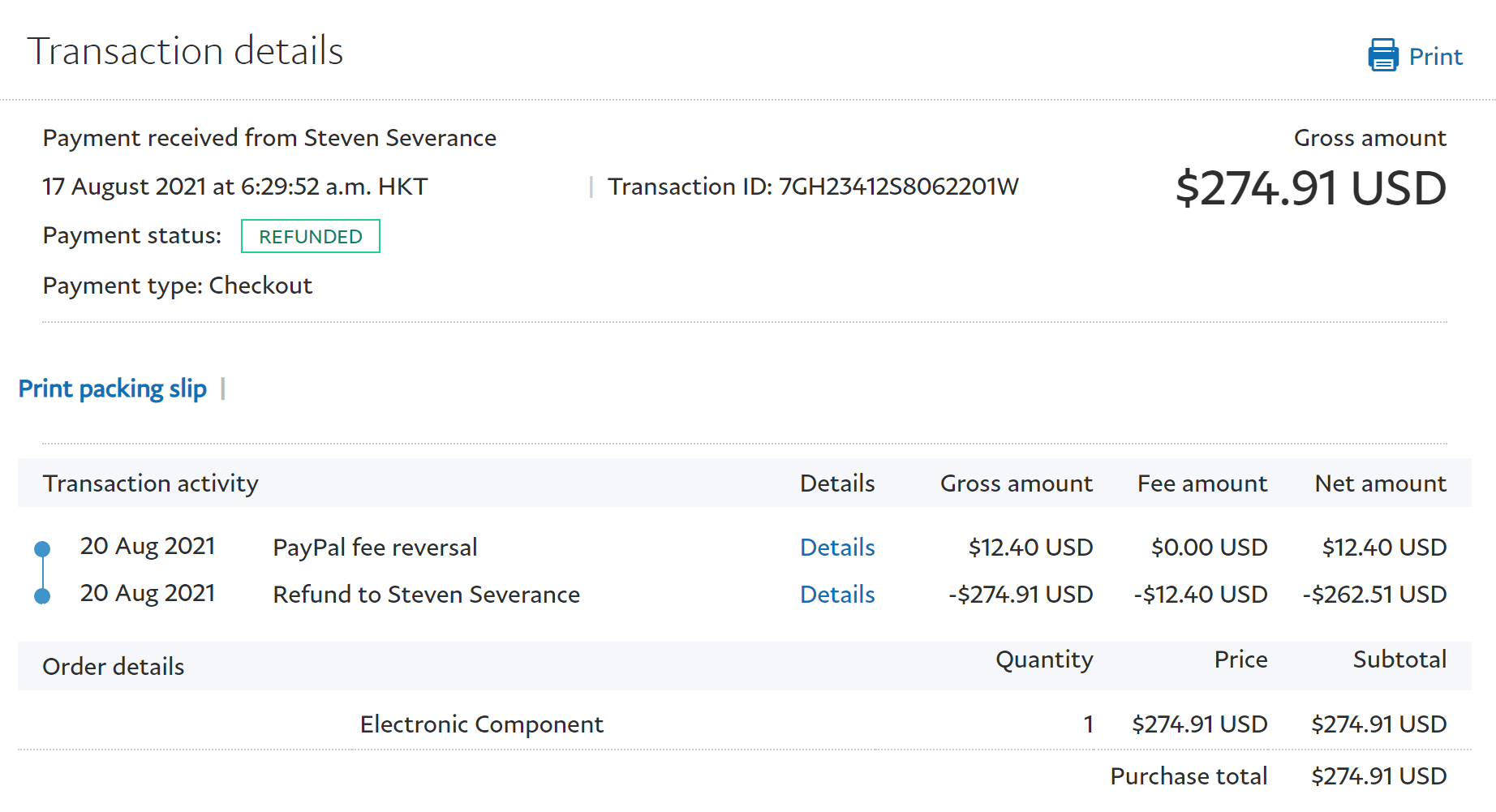Viewport: 1496px width, 812px height.
Task: Click the Transaction details heading
Action: (x=185, y=51)
